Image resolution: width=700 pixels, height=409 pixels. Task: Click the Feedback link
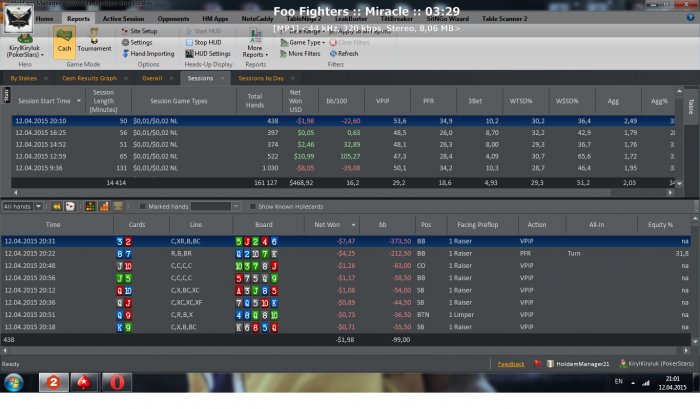(x=511, y=364)
